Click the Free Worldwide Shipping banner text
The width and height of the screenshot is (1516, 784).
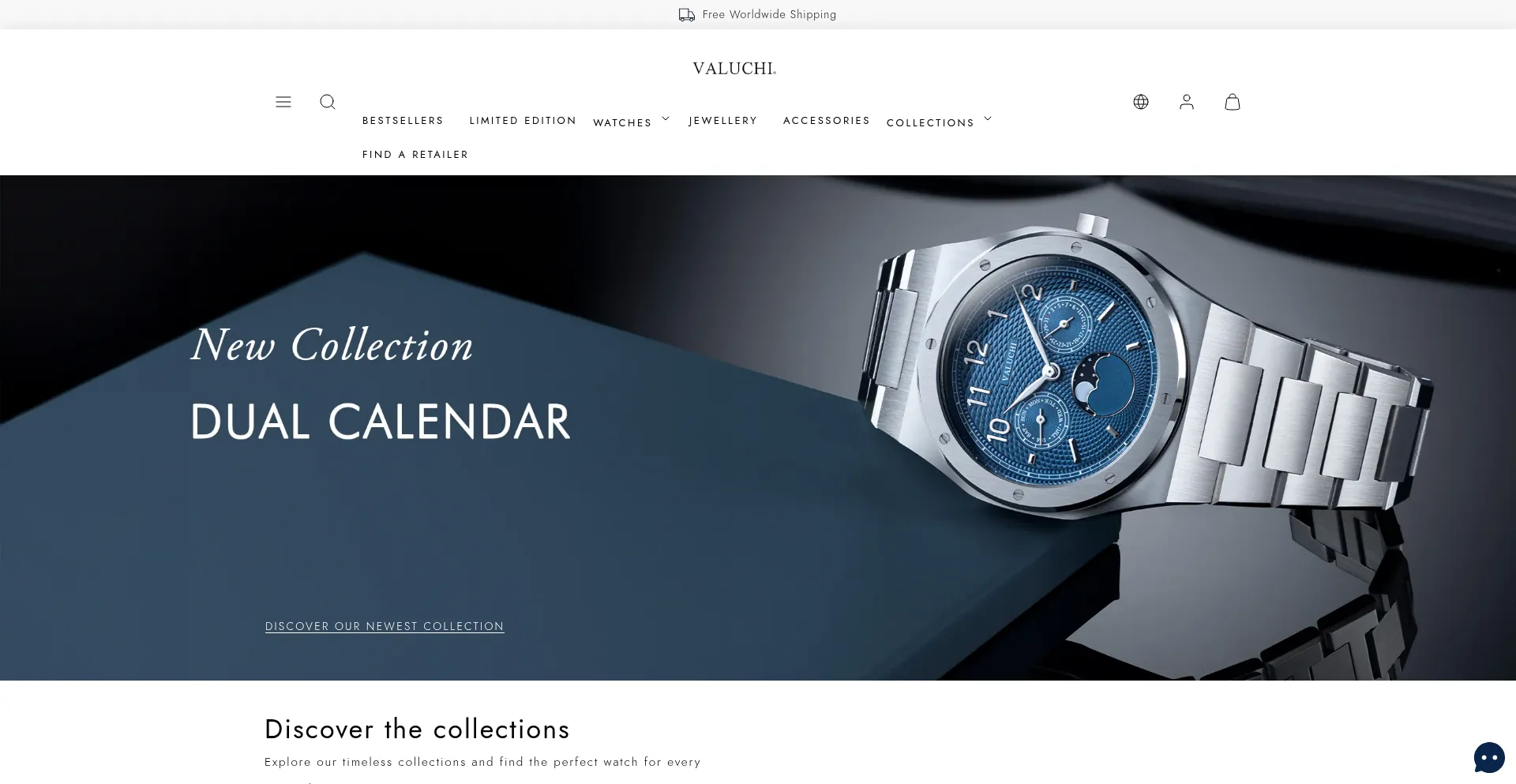tap(769, 14)
